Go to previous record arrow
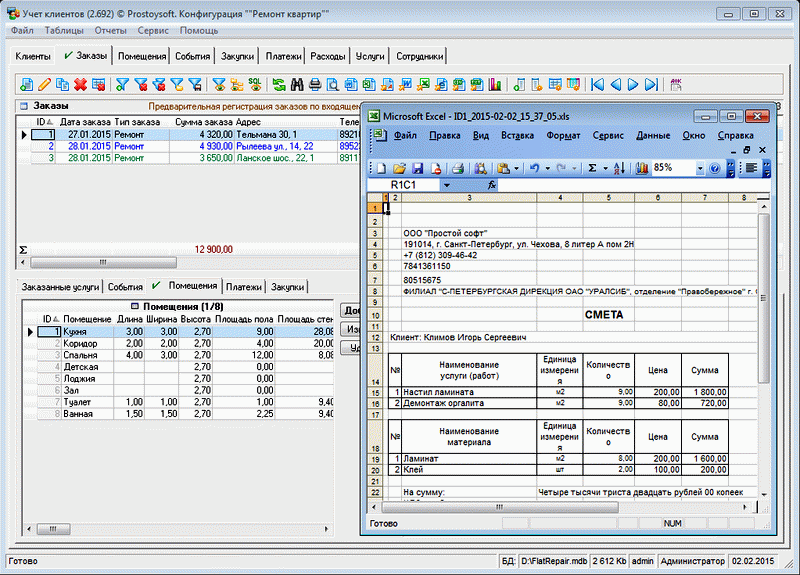Screen dimensions: 800x575 (x=616, y=84)
